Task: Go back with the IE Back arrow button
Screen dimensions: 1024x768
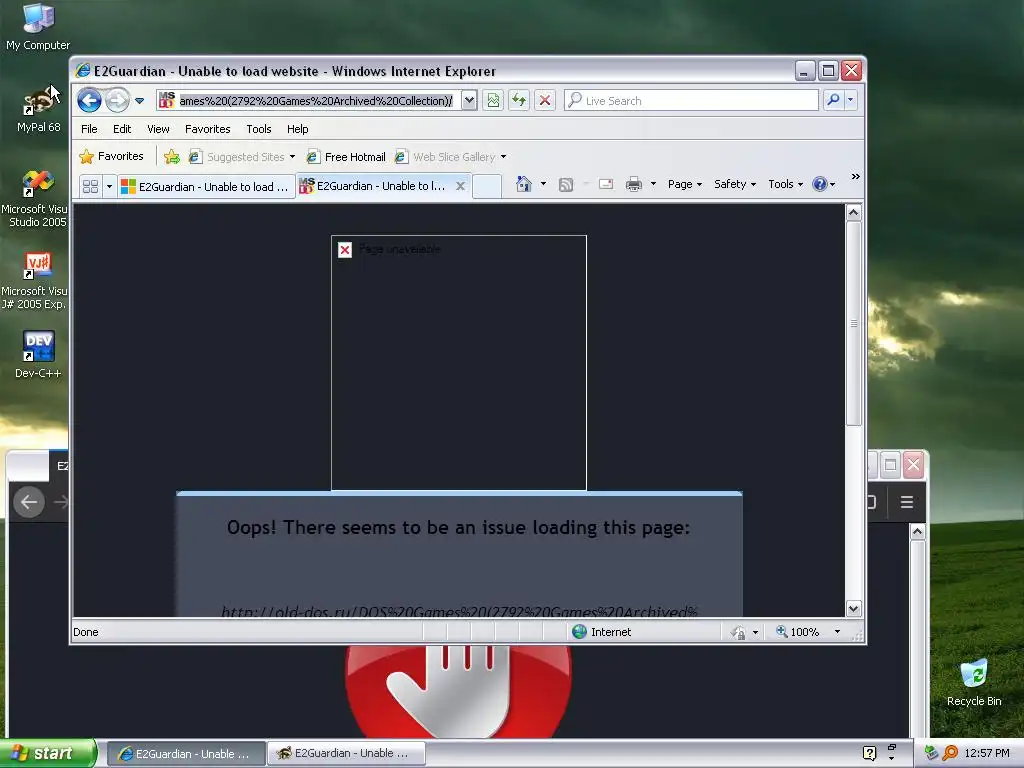Action: click(x=89, y=101)
